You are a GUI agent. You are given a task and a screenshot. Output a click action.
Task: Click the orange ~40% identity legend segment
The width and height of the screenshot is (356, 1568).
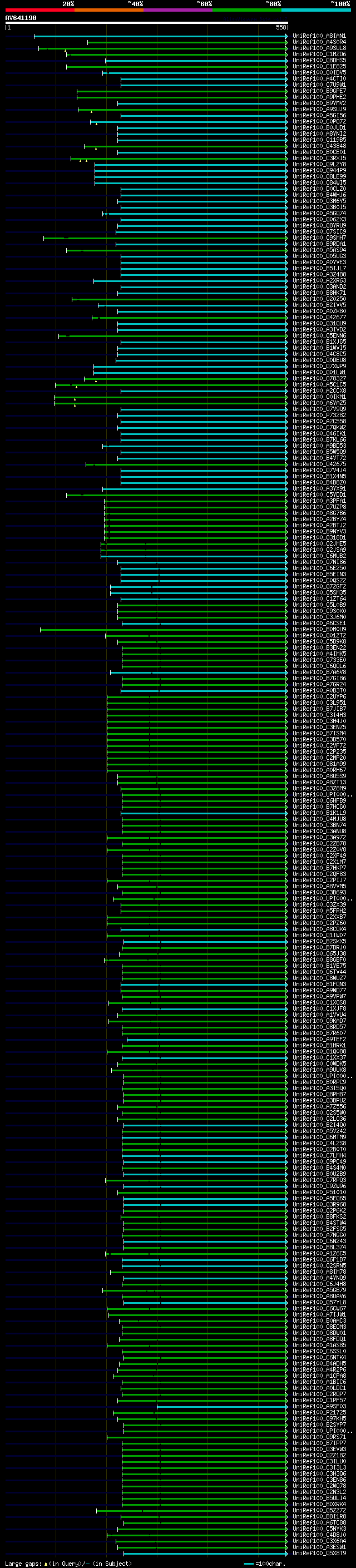point(109,10)
